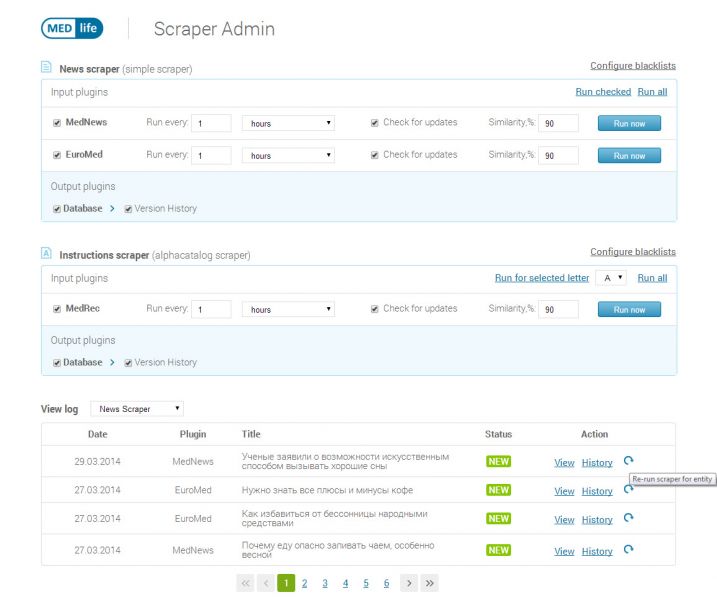View the insomnia EuroMed article
The height and width of the screenshot is (600, 717).
pos(564,520)
